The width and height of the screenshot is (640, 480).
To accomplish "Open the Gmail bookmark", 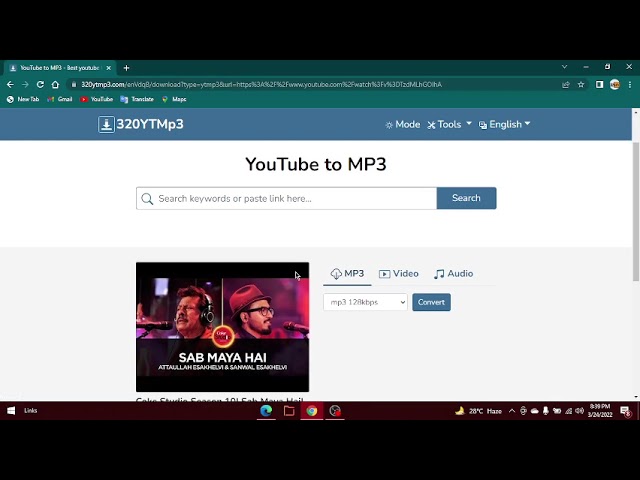I will [x=60, y=99].
